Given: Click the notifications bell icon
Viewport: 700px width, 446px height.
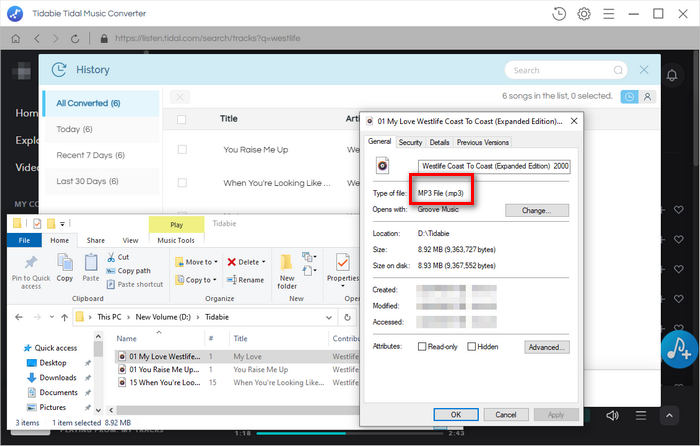Looking at the screenshot, I should pyautogui.click(x=672, y=75).
